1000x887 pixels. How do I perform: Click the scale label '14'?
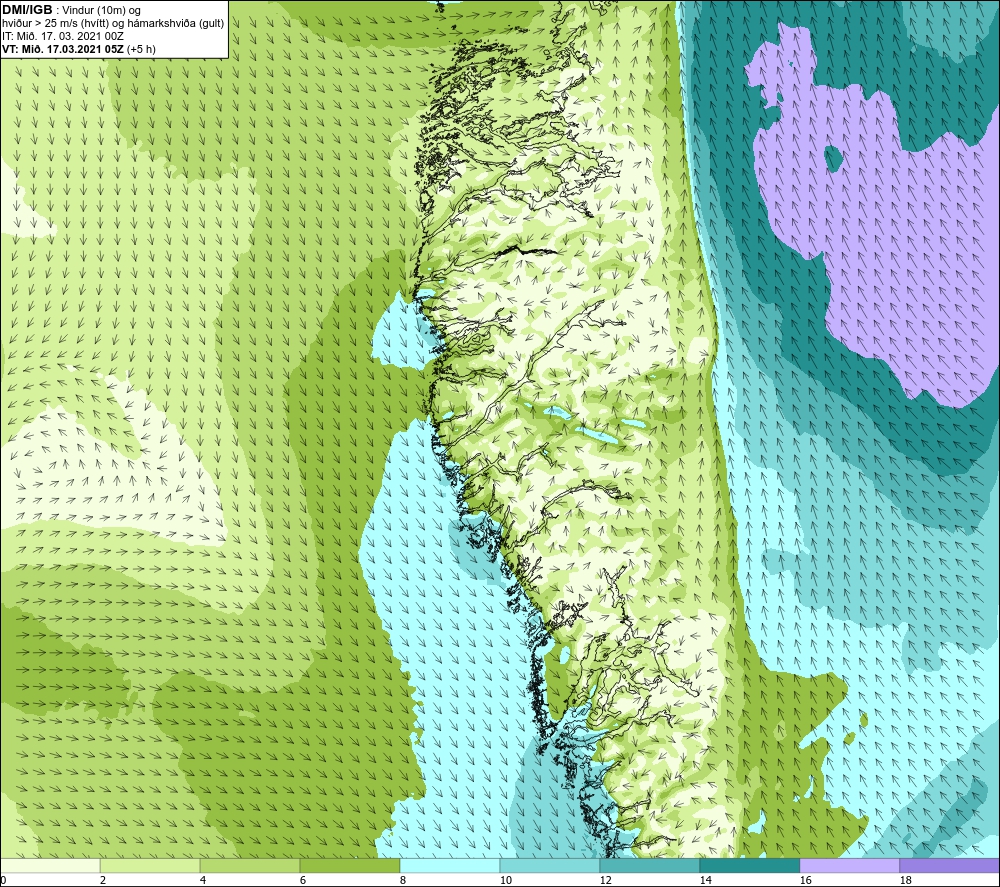tap(705, 880)
